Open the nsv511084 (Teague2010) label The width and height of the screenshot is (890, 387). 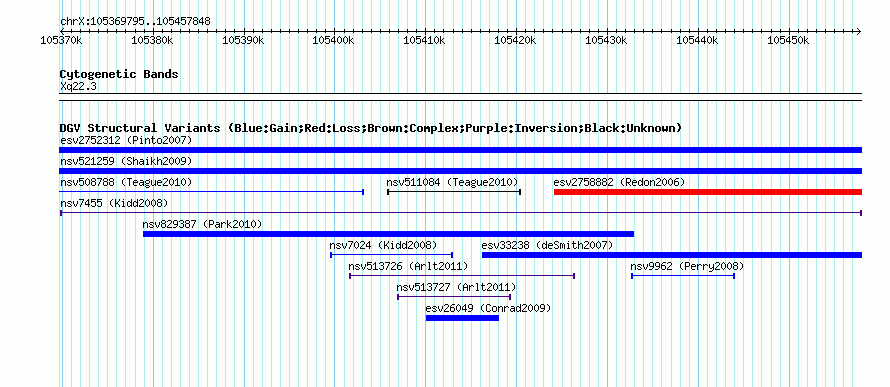[452, 182]
